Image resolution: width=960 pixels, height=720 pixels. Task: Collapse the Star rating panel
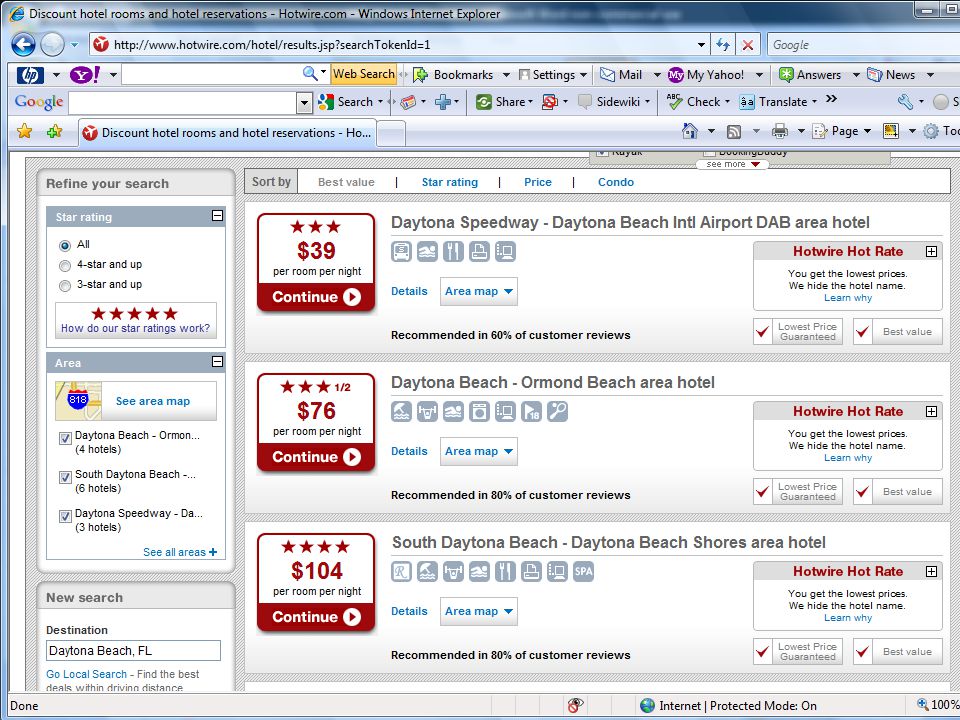coord(217,216)
